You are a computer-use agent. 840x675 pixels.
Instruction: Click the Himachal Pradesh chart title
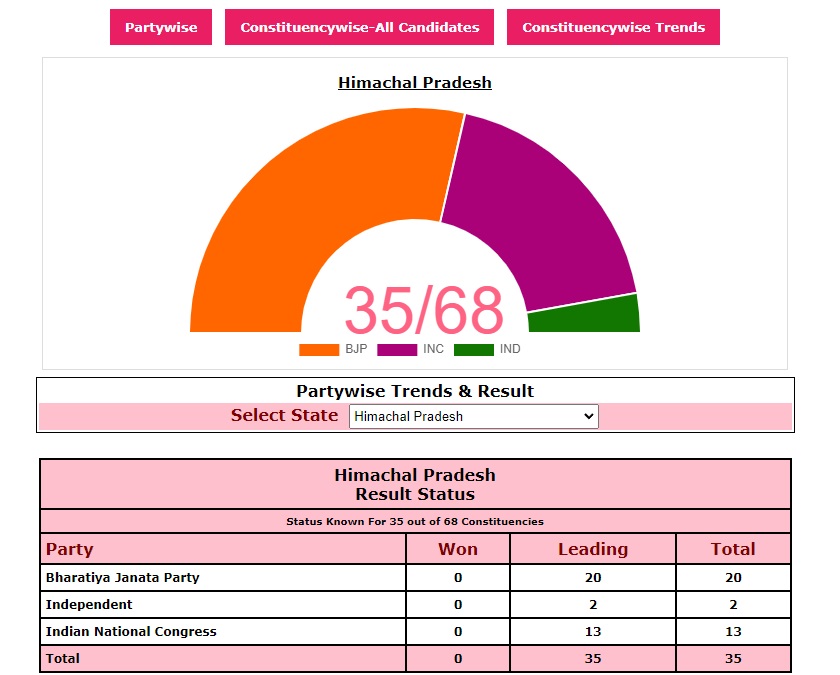tap(415, 83)
